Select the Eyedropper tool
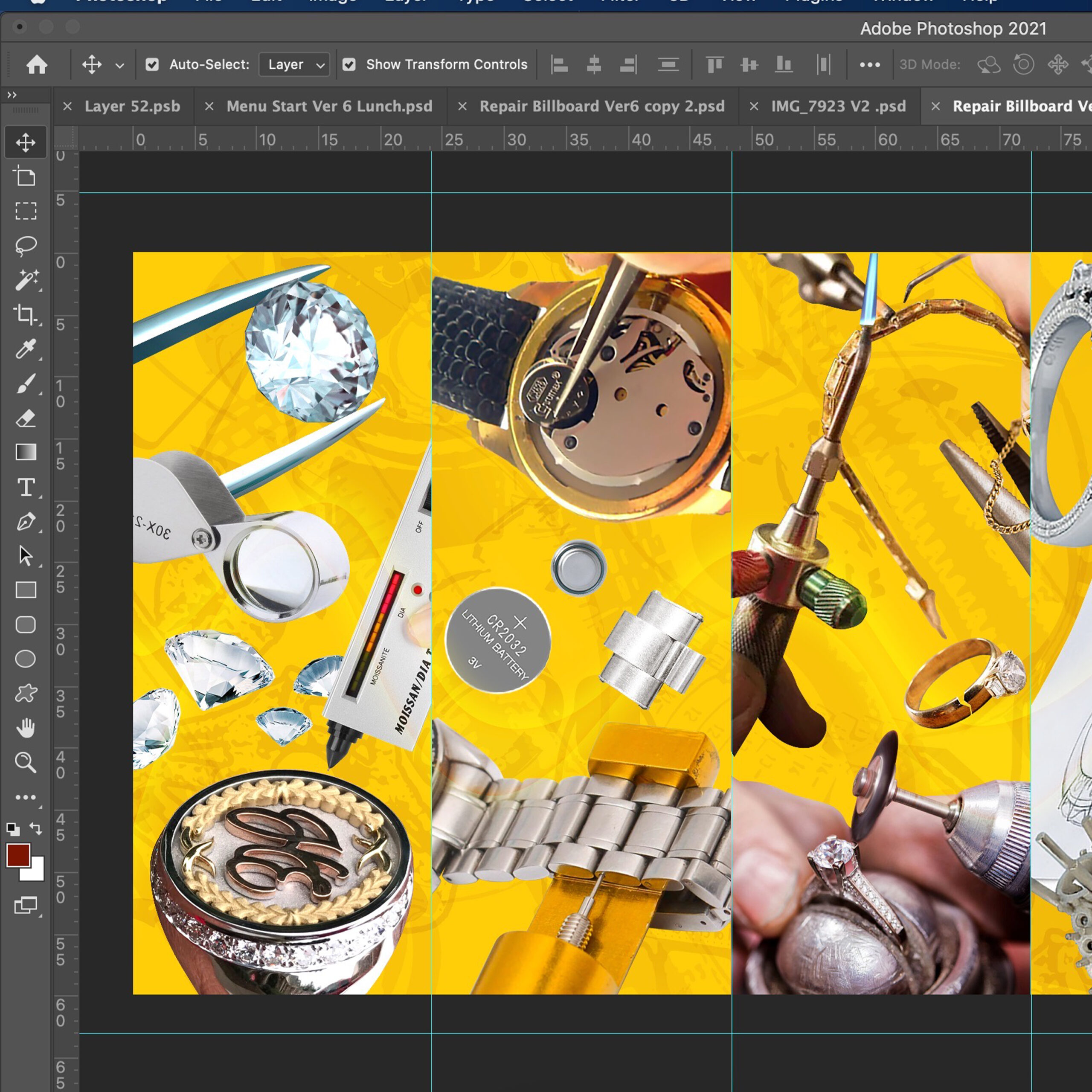The image size is (1092, 1092). tap(26, 349)
